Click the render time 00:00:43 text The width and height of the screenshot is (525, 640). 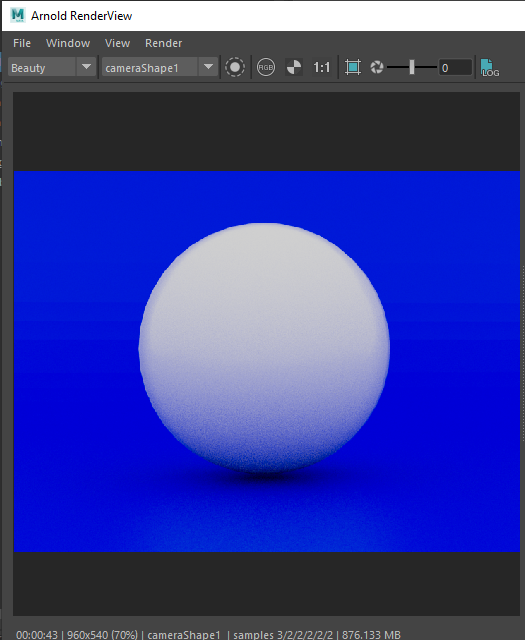pos(37,635)
